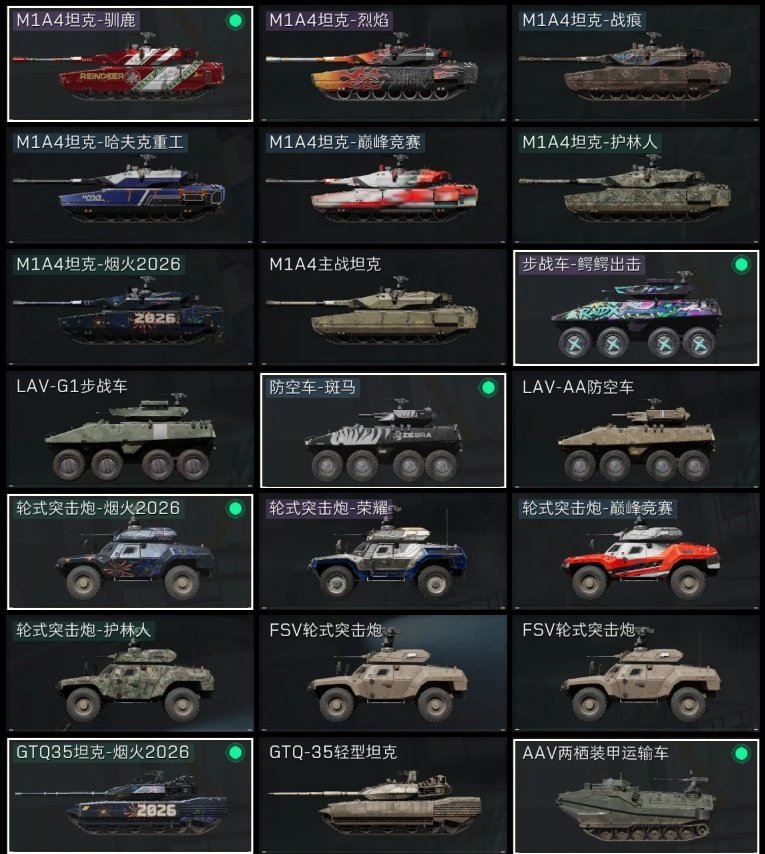Viewport: 765px width, 854px height.
Task: Toggle green equipped dot on 步战车-鳄鳄出击
Action: (741, 265)
